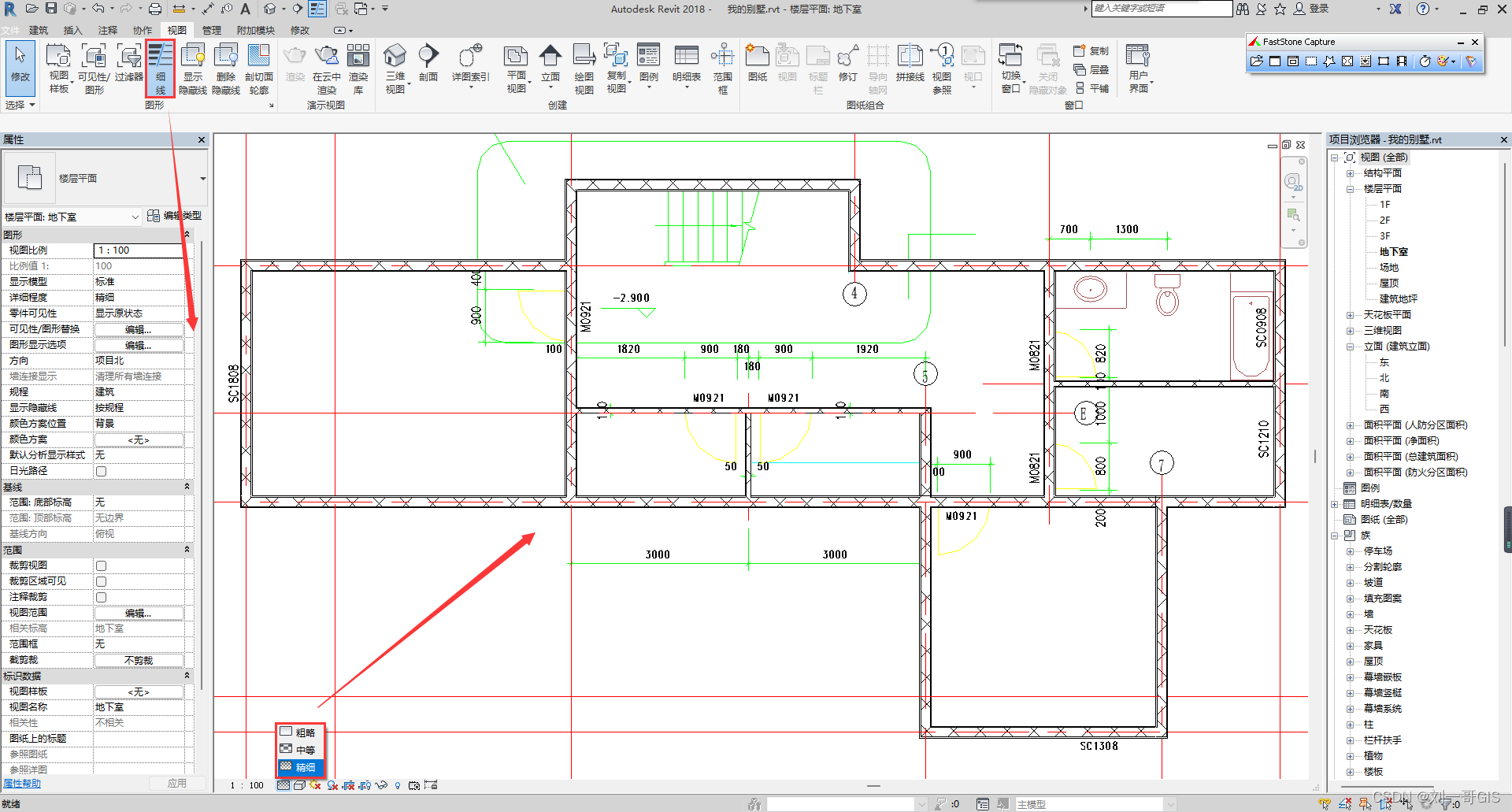Open 可见性/图形 visibility graphics tool
1512x812 pixels.
94,69
